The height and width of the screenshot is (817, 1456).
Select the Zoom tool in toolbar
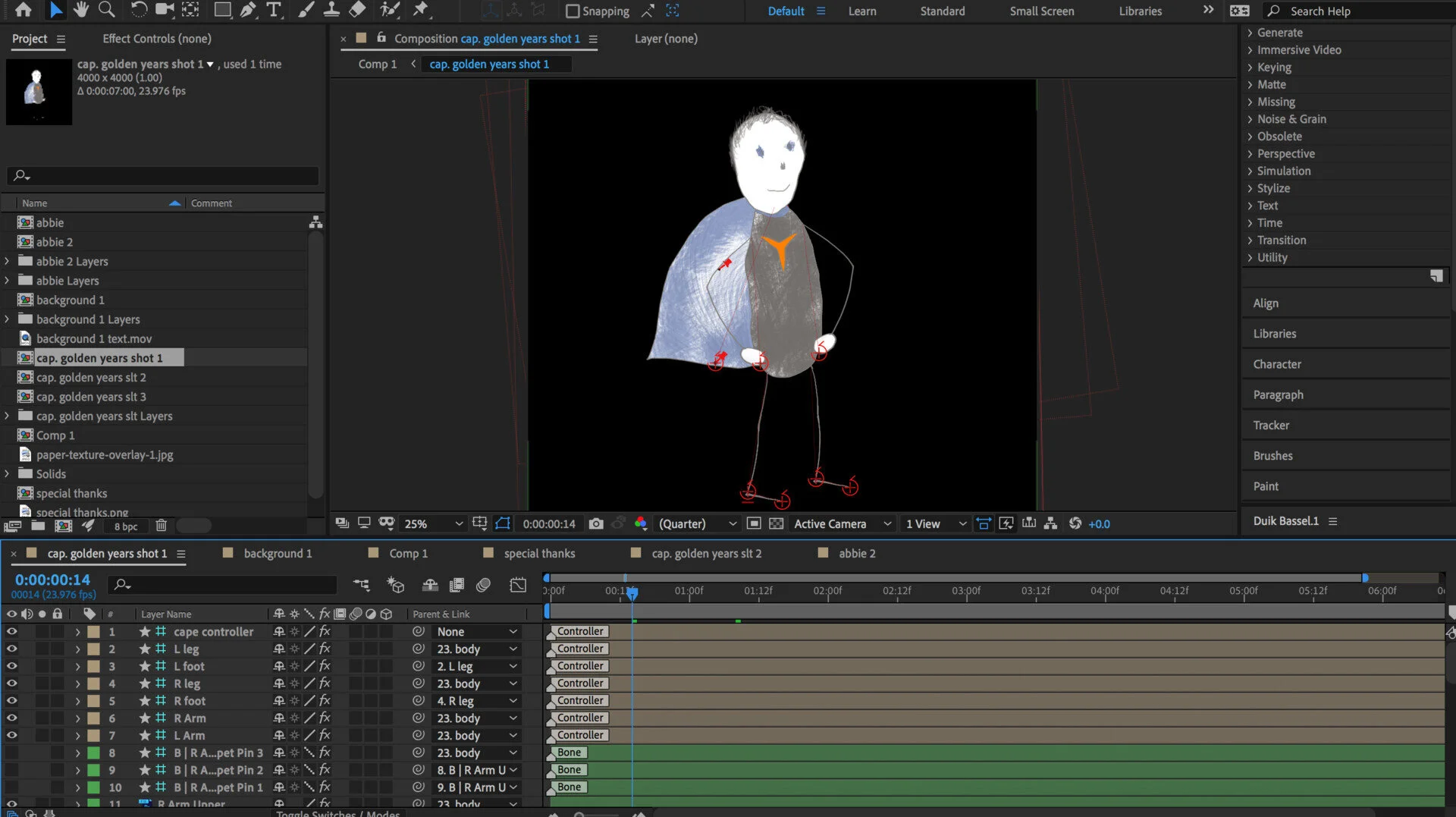pos(107,10)
